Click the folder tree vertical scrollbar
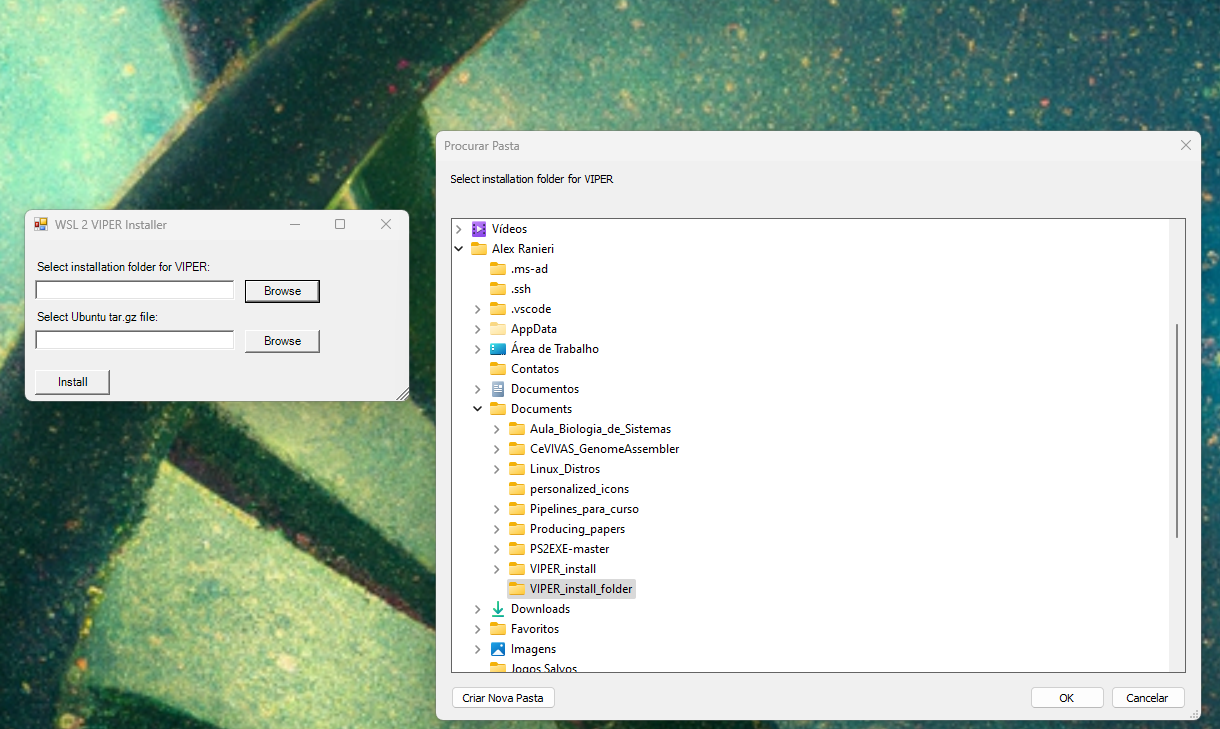The image size is (1220, 729). point(1177,430)
